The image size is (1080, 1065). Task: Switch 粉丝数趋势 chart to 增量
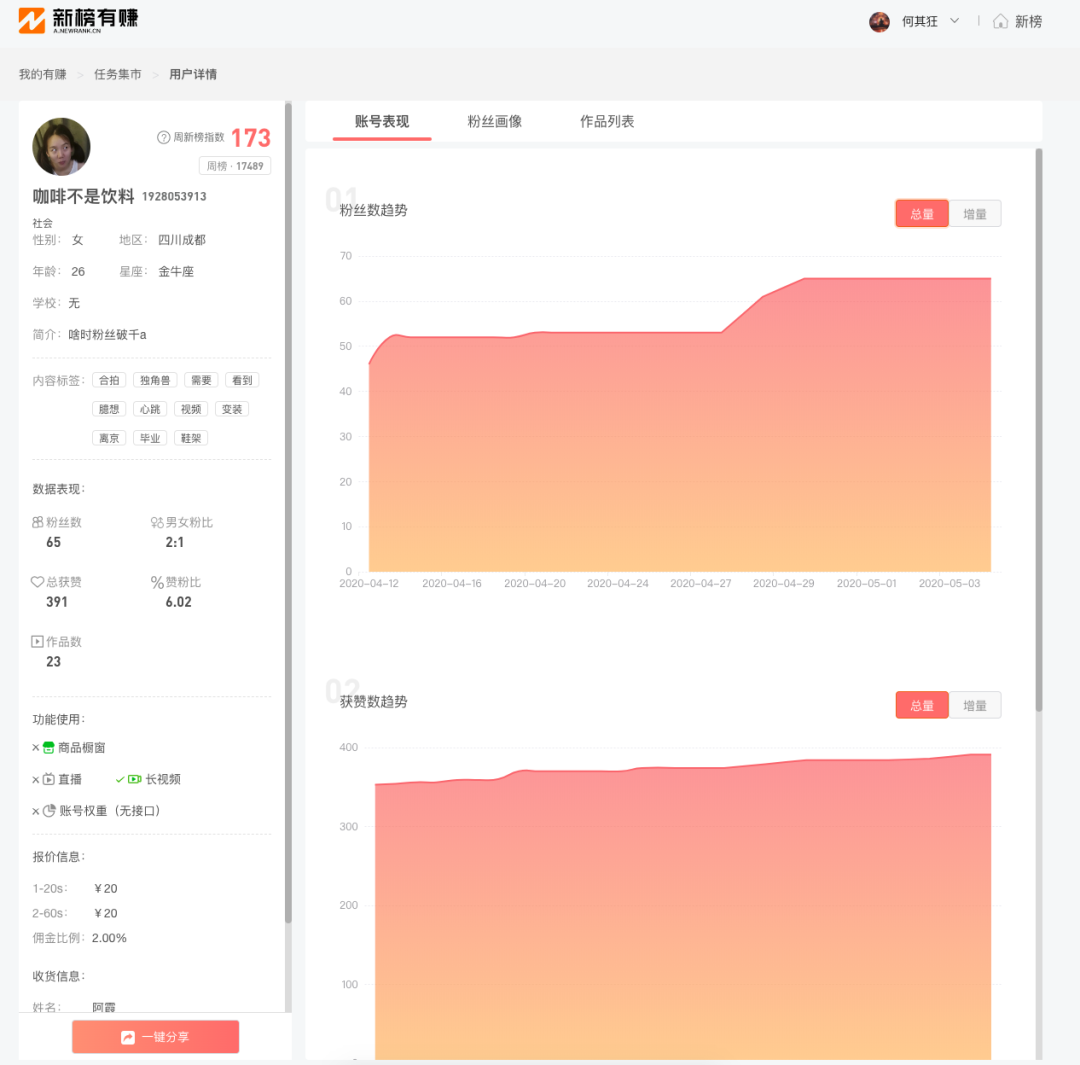pos(974,214)
